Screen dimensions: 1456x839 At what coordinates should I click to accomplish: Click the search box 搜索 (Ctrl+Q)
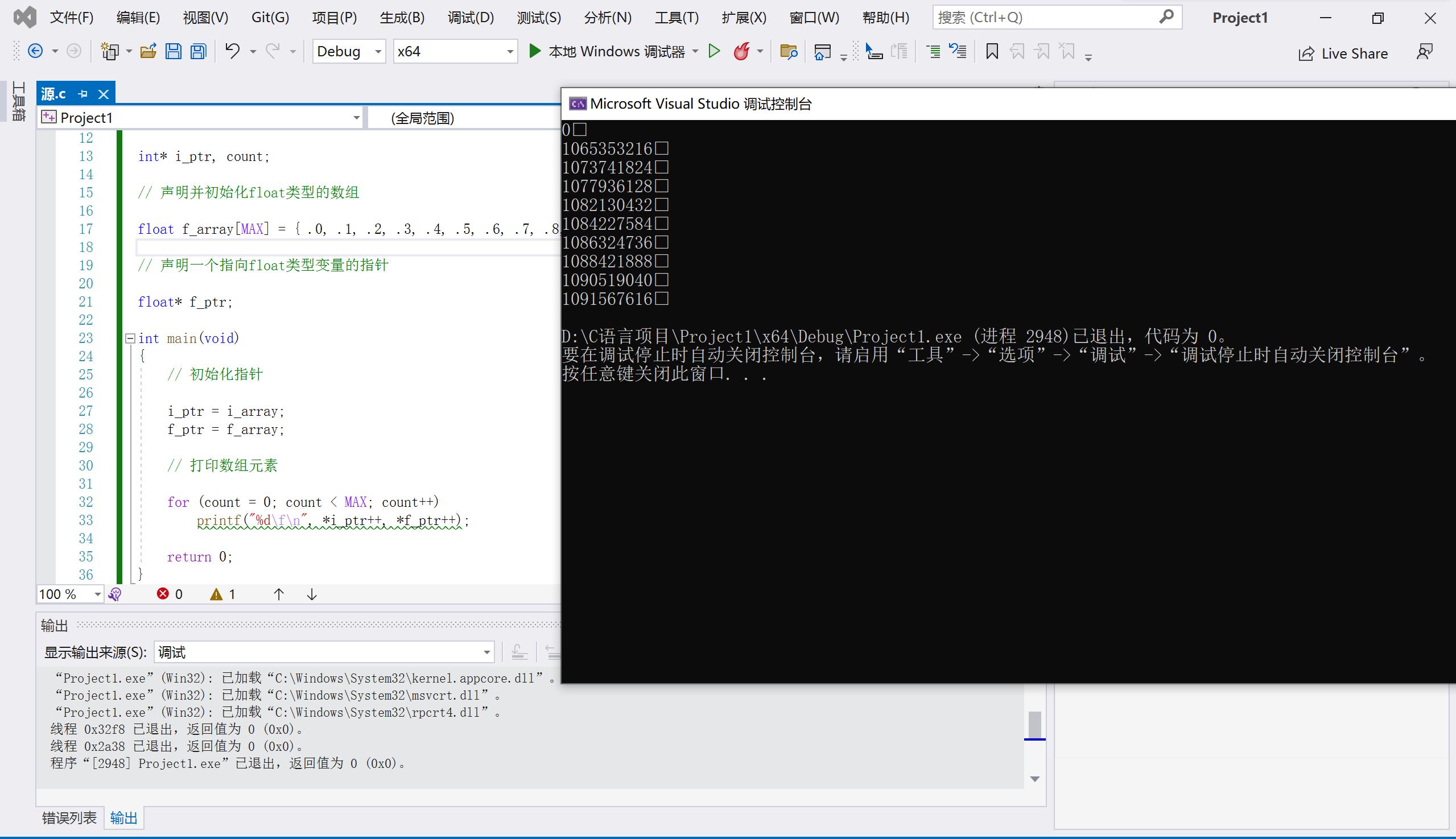(1057, 17)
